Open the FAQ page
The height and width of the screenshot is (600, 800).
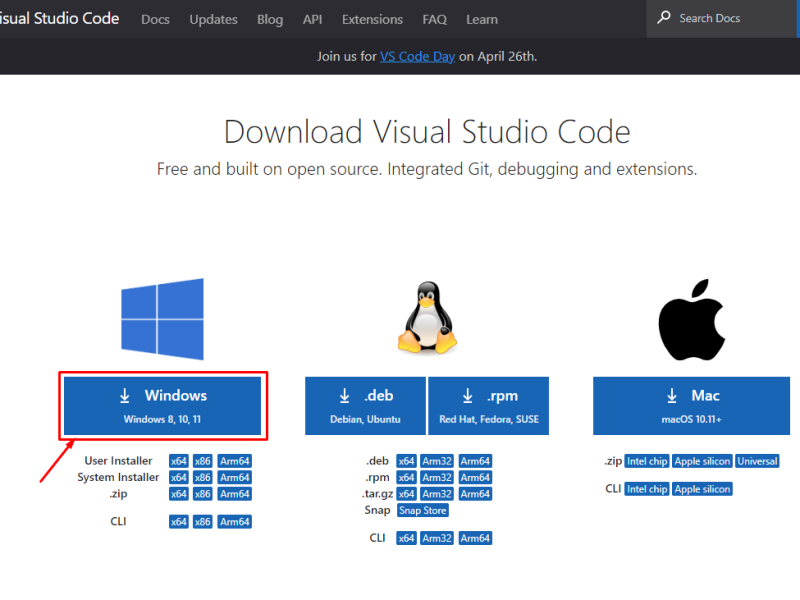coord(434,19)
